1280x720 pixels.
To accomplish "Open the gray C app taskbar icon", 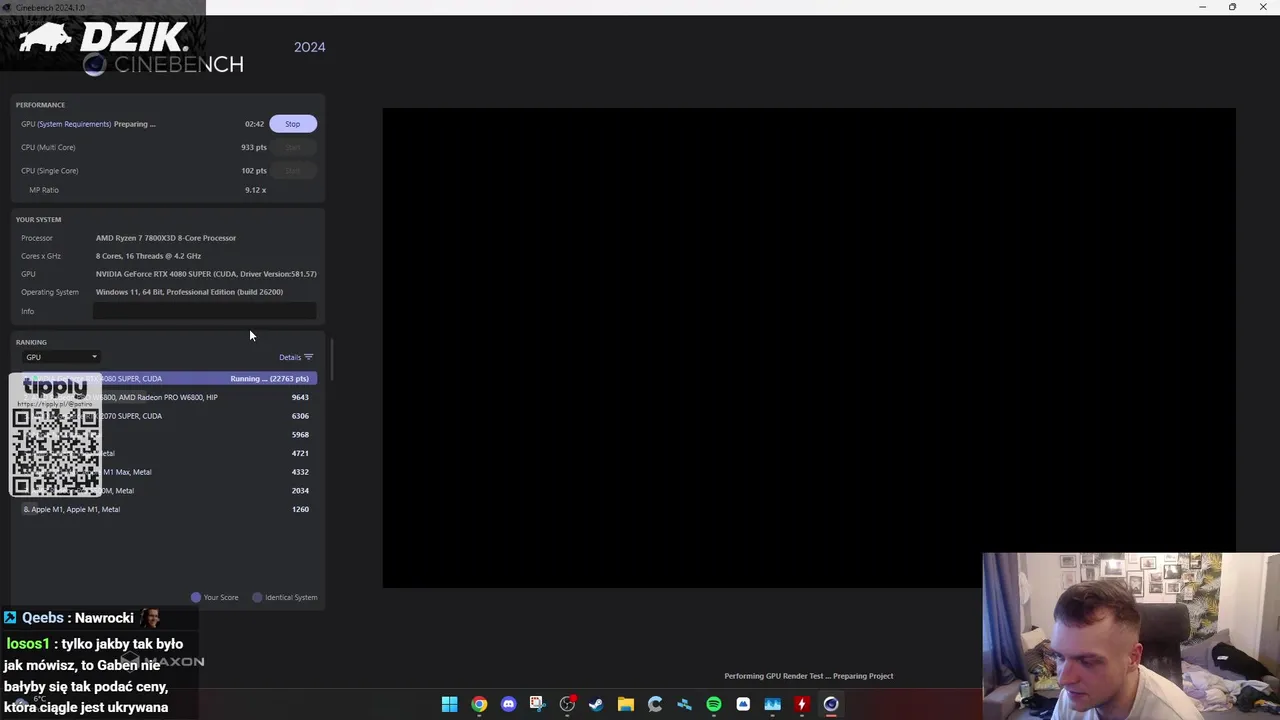I will point(655,704).
